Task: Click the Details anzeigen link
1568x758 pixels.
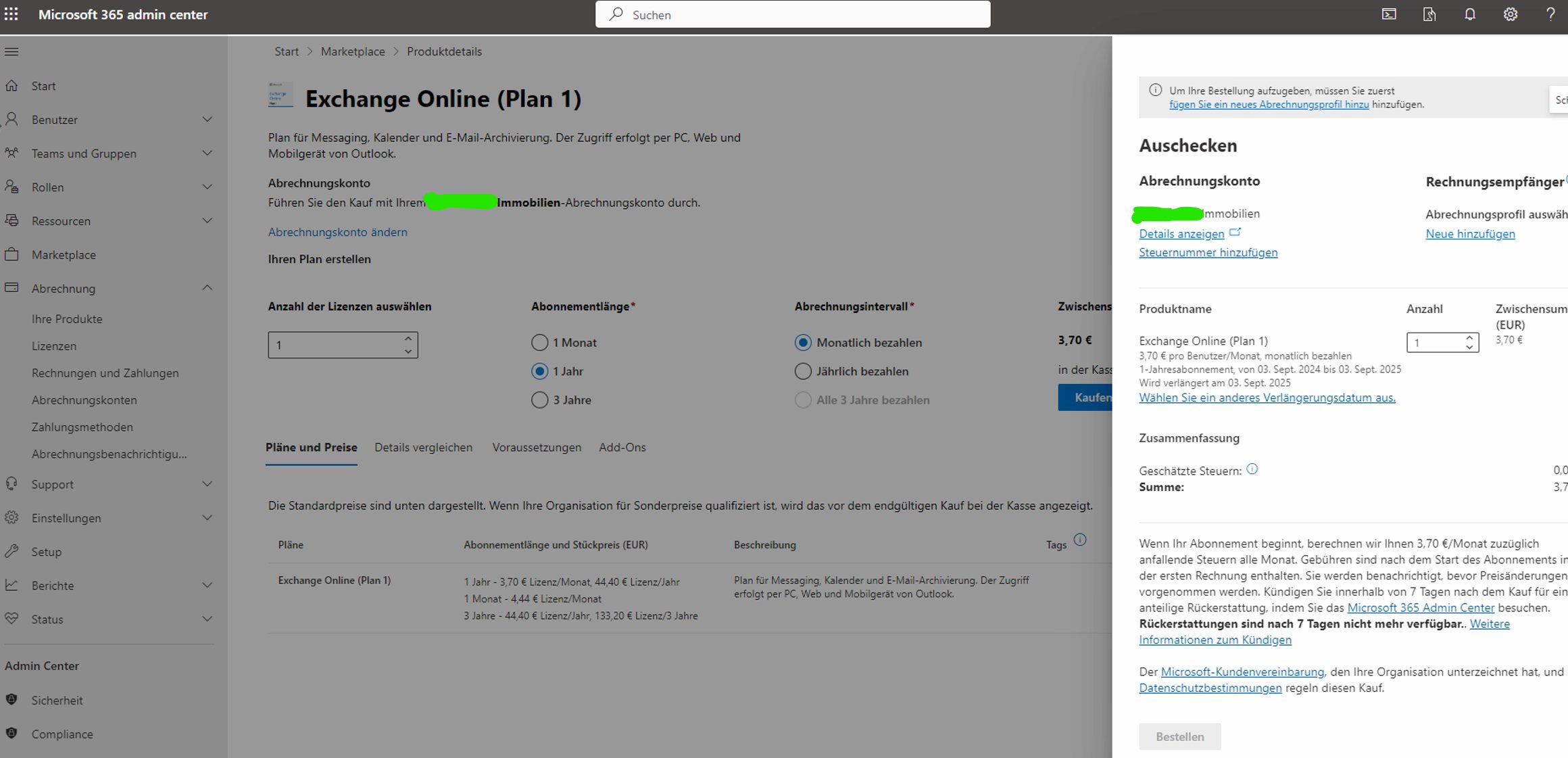Action: 1181,234
